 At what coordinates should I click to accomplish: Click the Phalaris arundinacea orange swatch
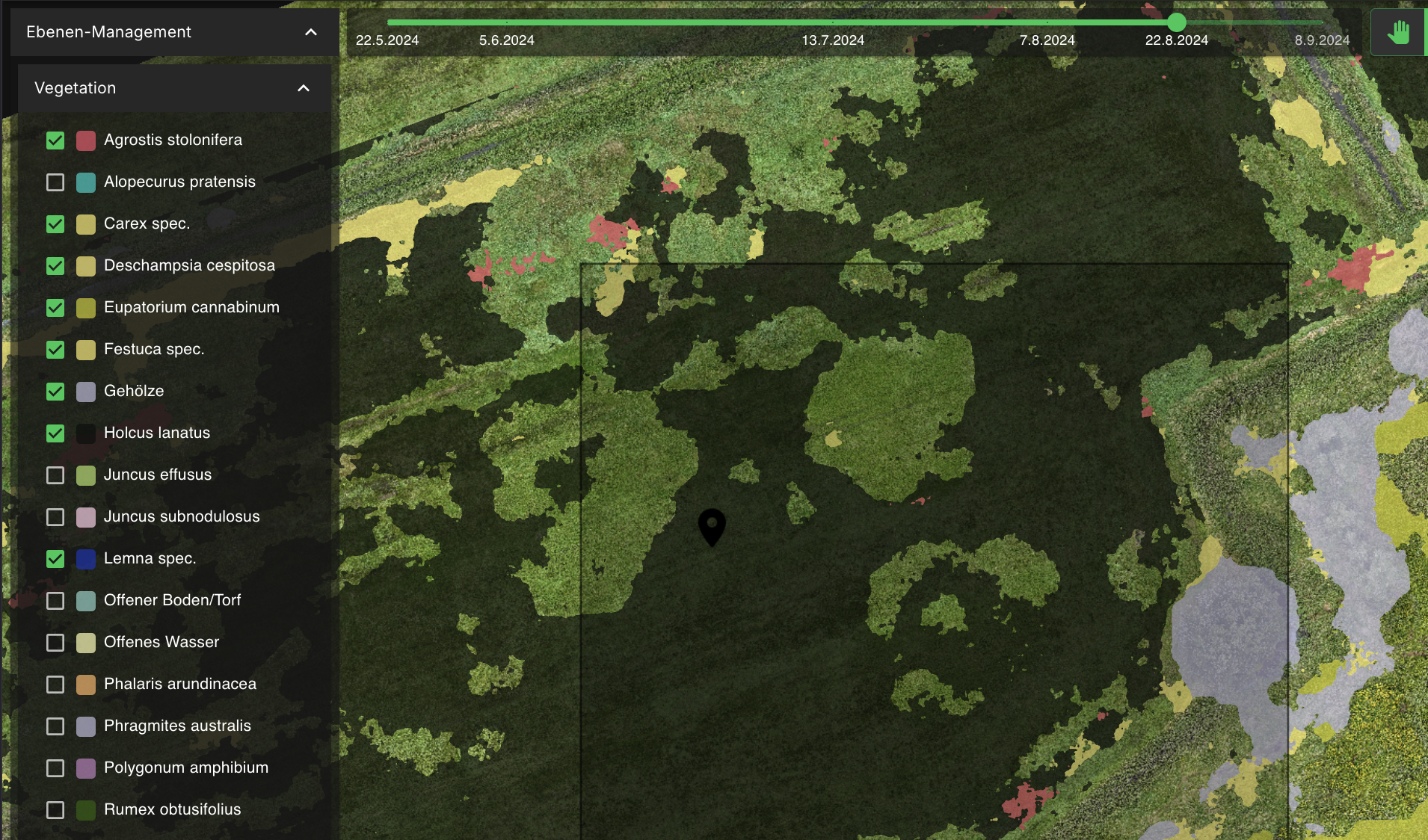[x=86, y=685]
